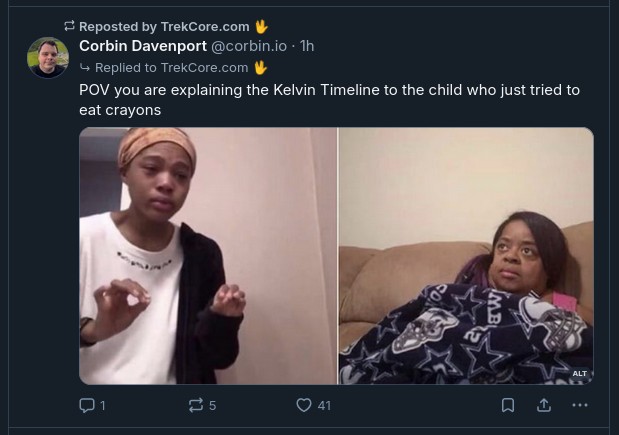Image resolution: width=619 pixels, height=435 pixels.
Task: Click the reply count number 1
Action: point(103,405)
